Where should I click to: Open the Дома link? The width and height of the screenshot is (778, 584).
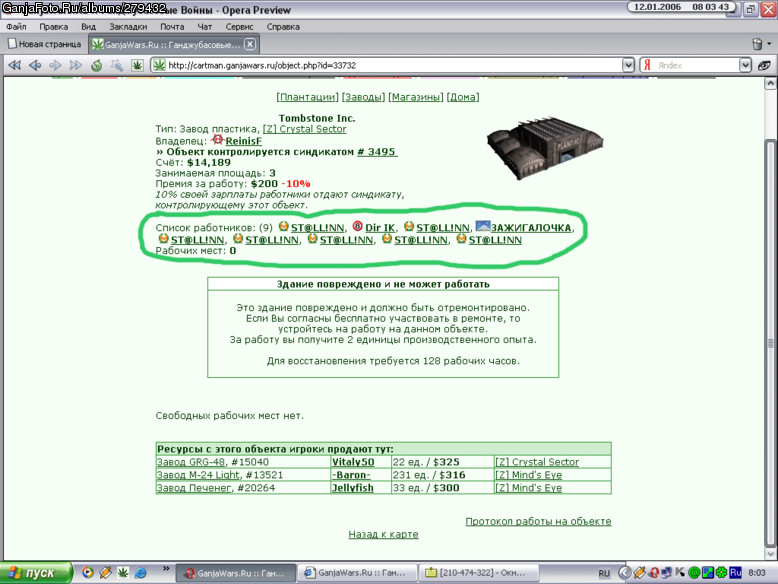click(x=463, y=97)
